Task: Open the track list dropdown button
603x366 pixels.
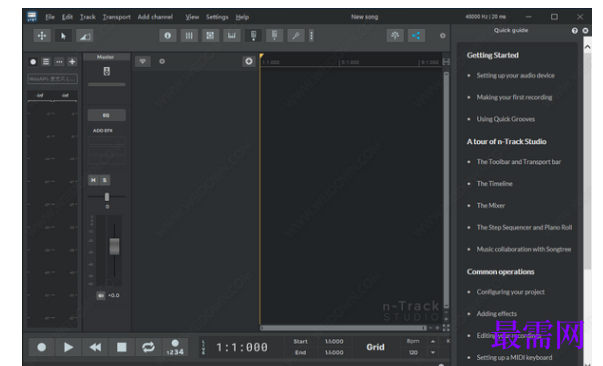Action: click(x=143, y=61)
